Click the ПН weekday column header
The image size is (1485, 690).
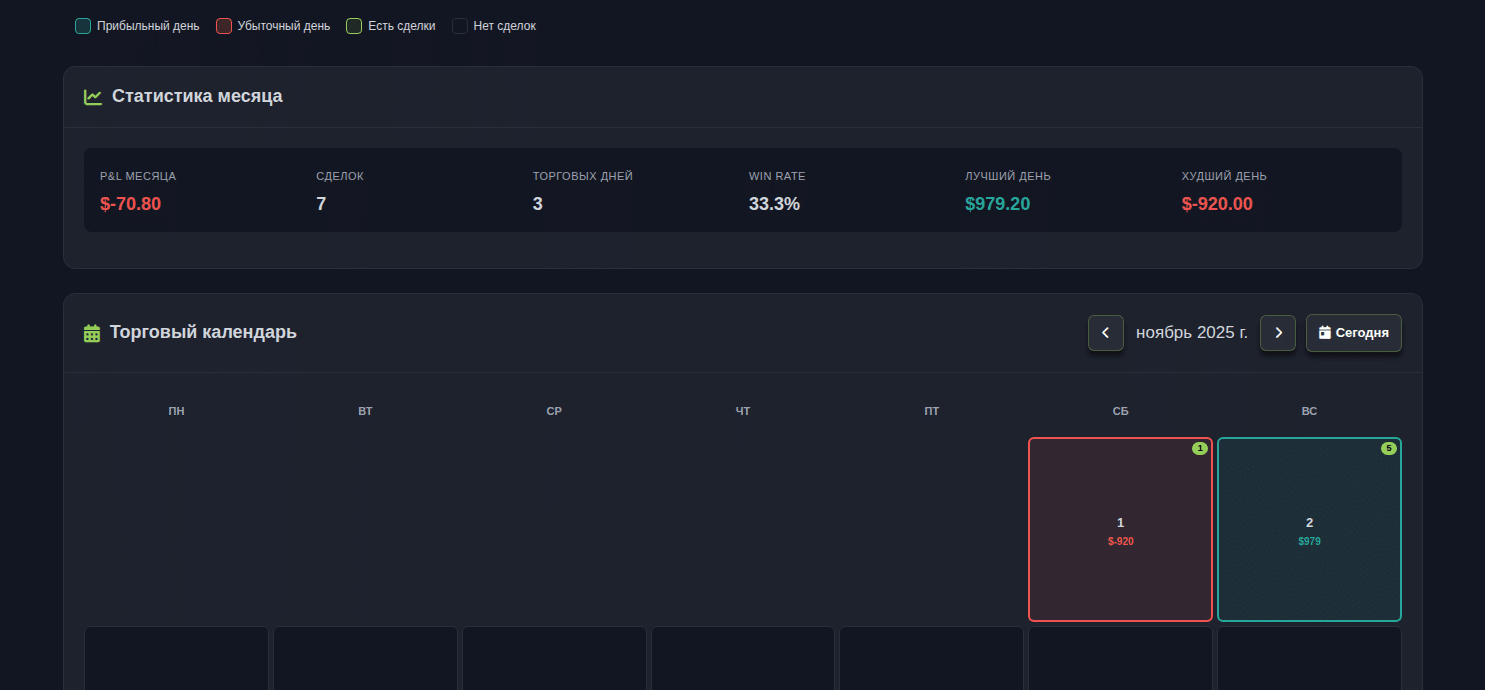click(x=176, y=411)
